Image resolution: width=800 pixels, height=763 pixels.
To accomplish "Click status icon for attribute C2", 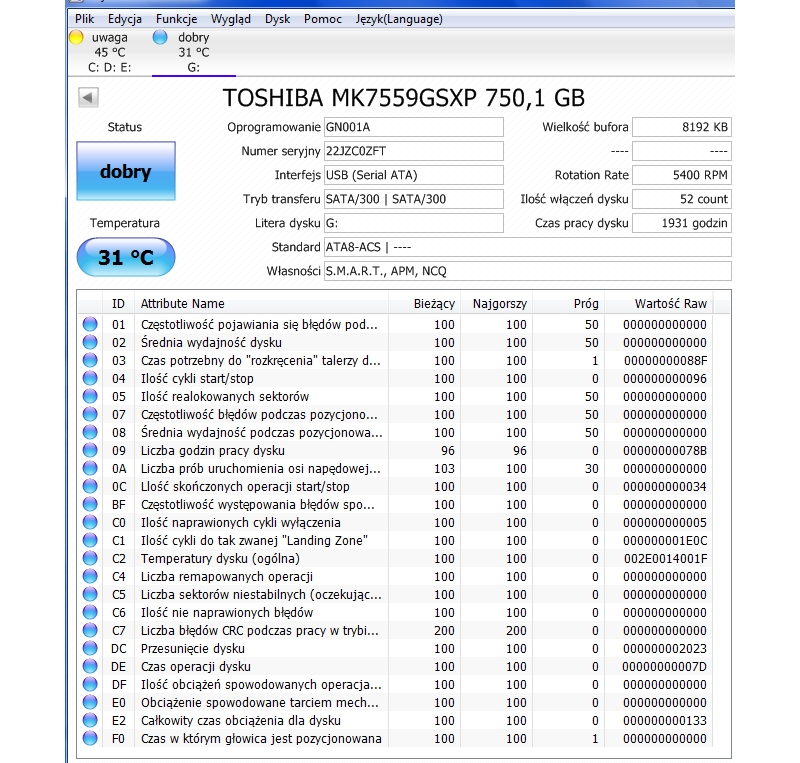I will [90, 558].
